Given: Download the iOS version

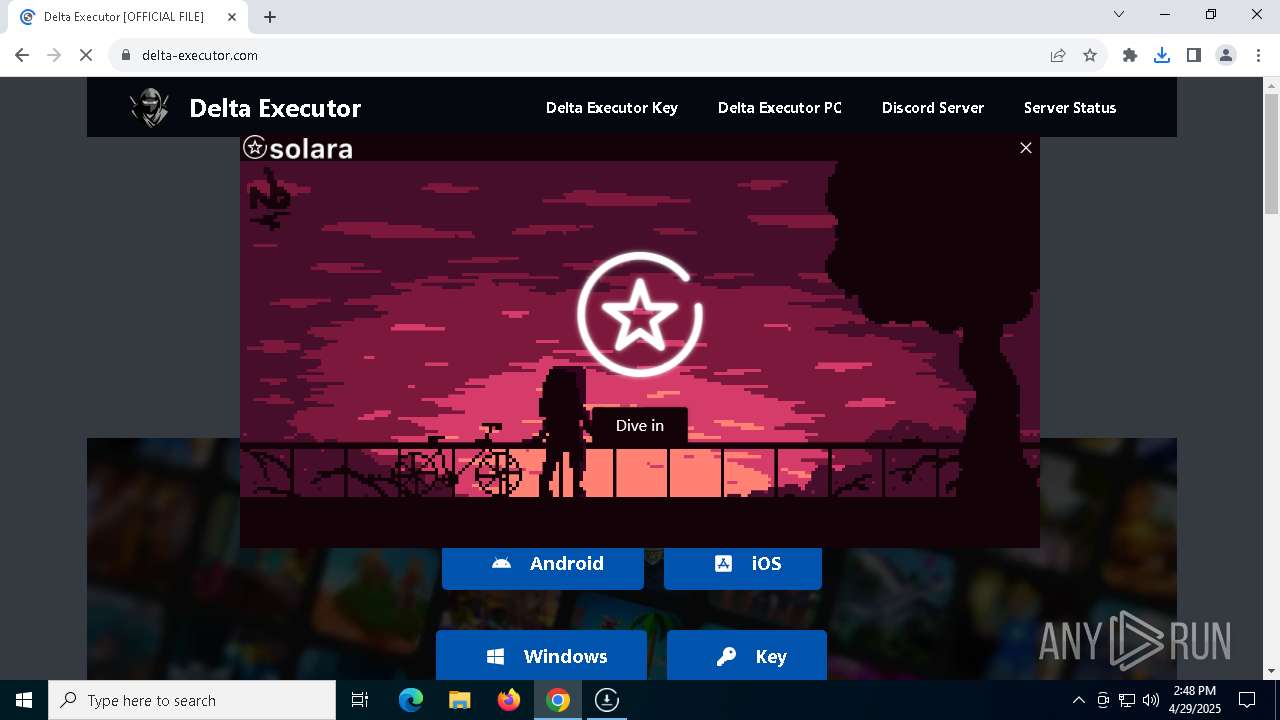Looking at the screenshot, I should click(743, 564).
